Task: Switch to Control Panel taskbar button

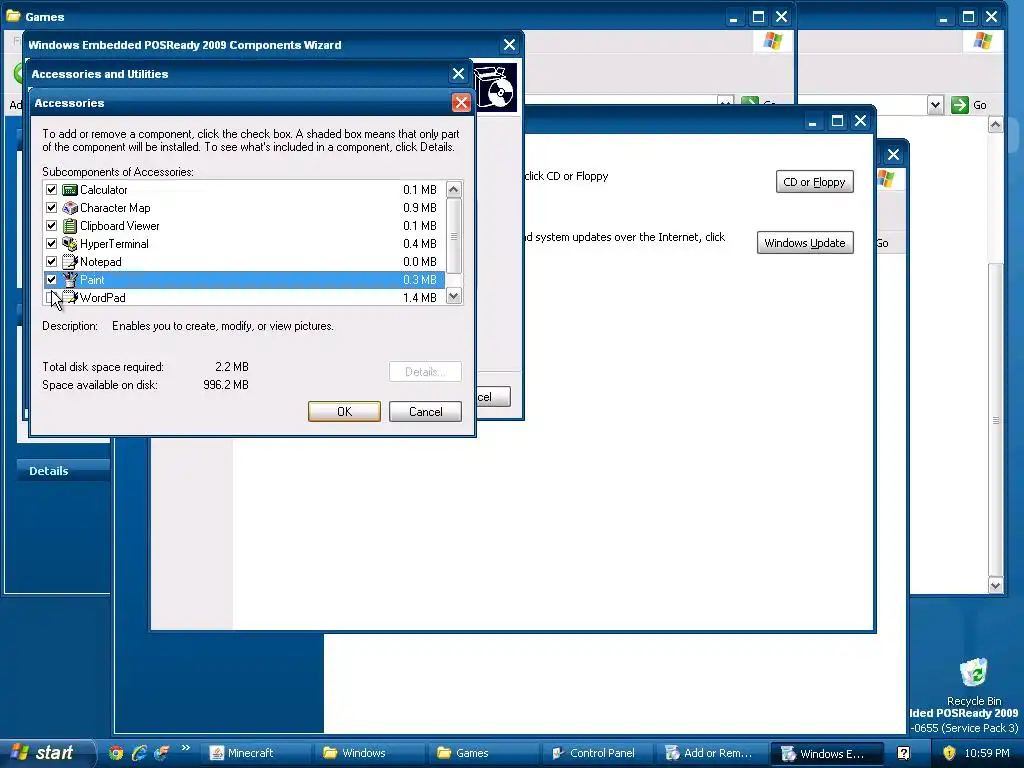Action: [x=596, y=753]
